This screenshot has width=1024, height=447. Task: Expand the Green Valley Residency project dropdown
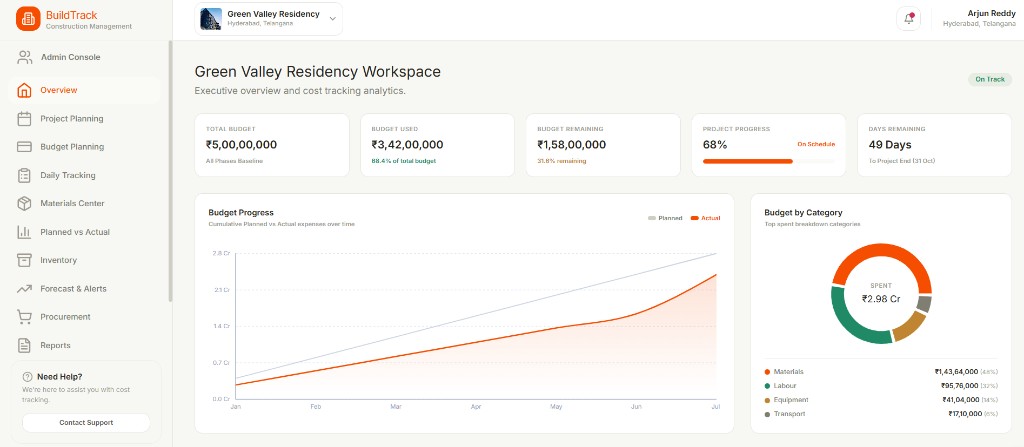(x=268, y=18)
